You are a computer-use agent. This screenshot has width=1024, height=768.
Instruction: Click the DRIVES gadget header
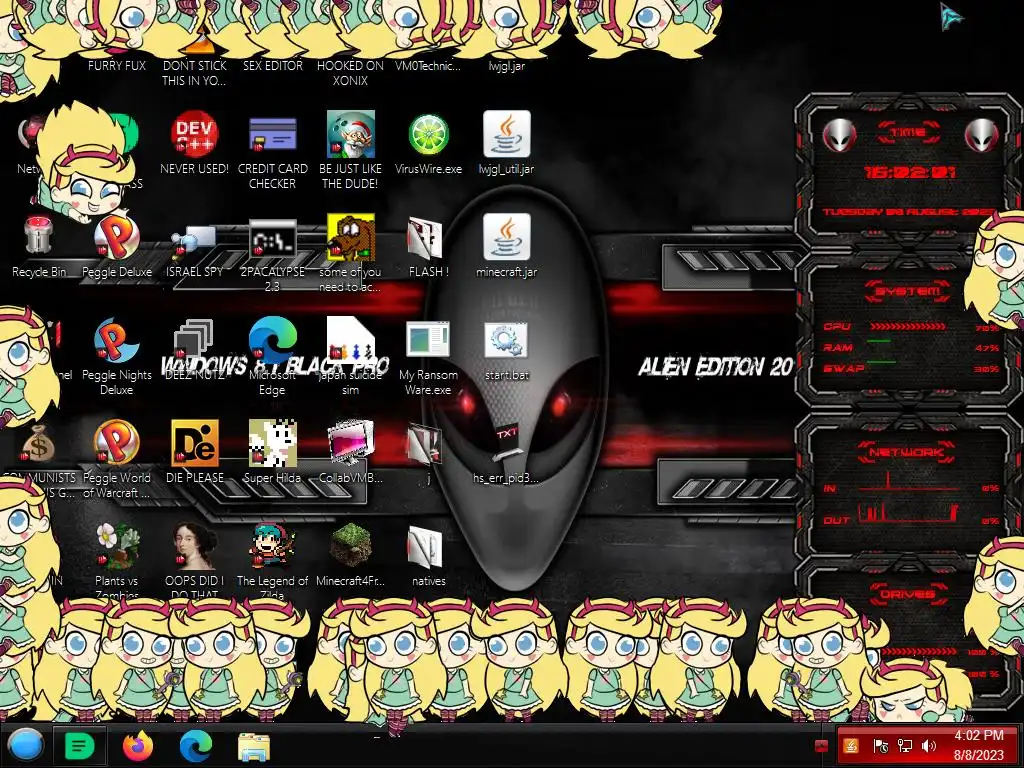pos(907,594)
